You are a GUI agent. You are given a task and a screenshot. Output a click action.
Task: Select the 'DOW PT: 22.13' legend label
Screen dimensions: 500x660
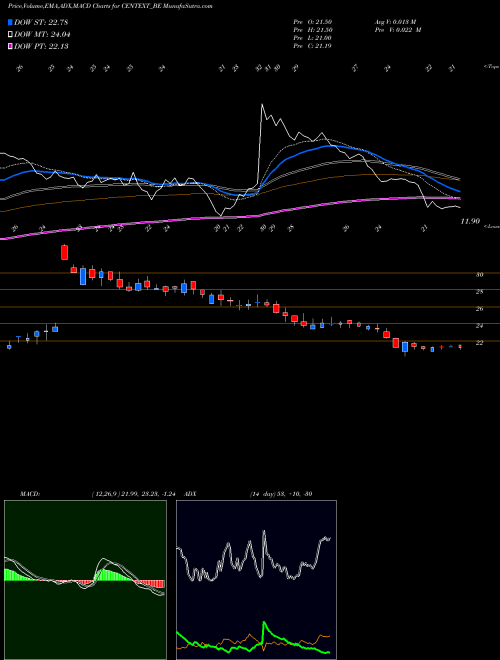pyautogui.click(x=41, y=47)
